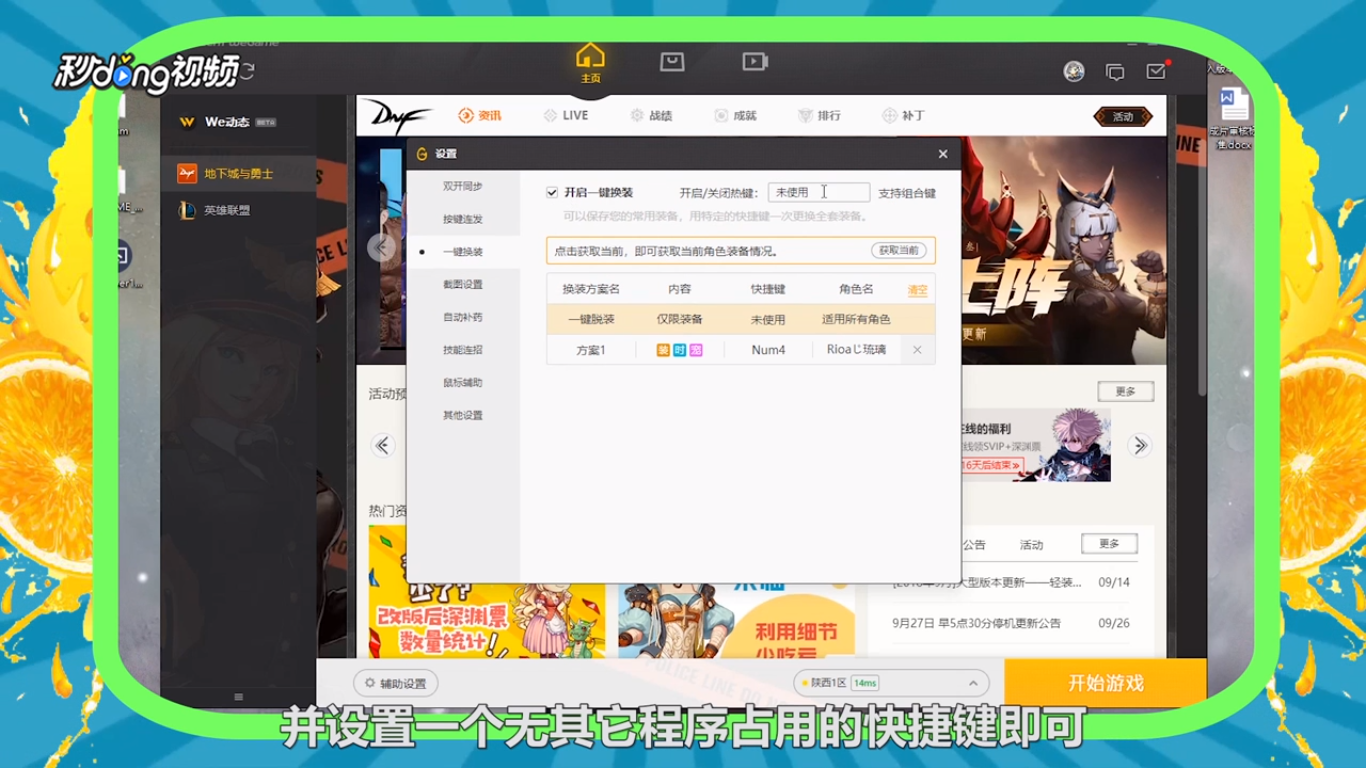This screenshot has height=768, width=1366.
Task: Select 一键换装 settings category
Action: click(x=463, y=252)
